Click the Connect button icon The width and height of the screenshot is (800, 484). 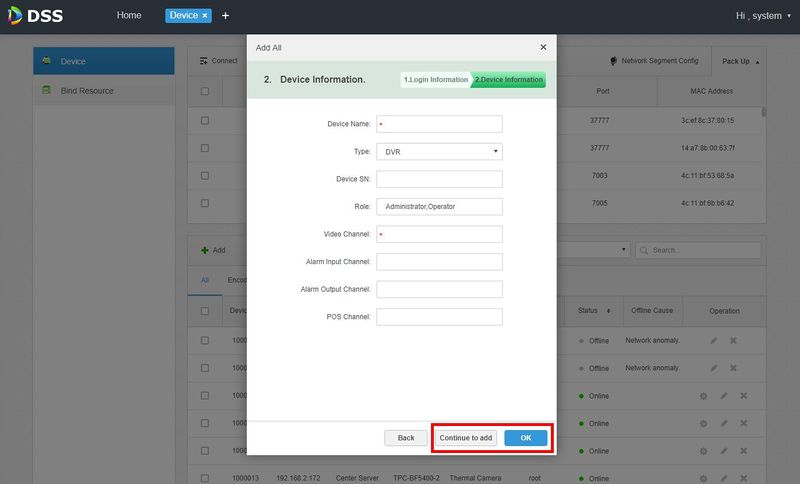pos(204,61)
